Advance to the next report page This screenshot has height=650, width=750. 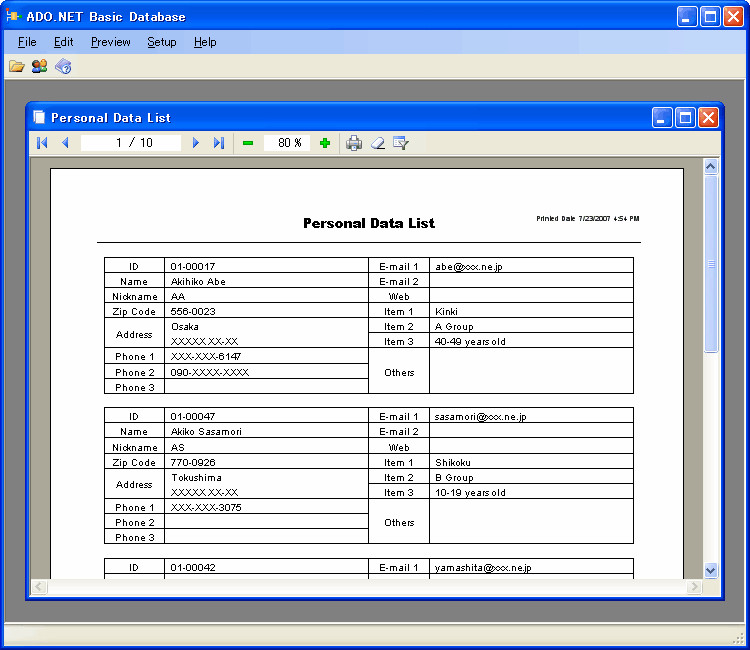pos(196,143)
